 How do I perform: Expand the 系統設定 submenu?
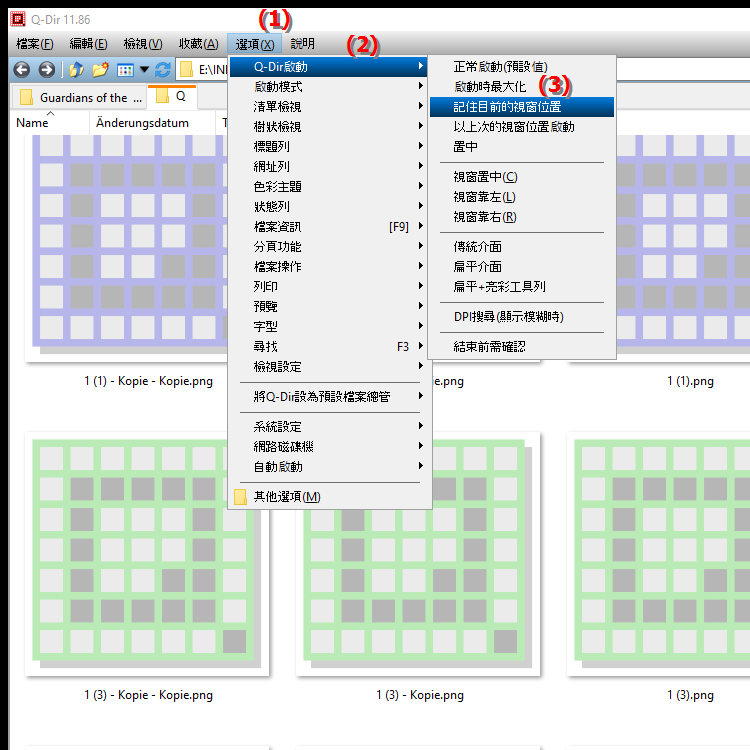click(x=329, y=427)
